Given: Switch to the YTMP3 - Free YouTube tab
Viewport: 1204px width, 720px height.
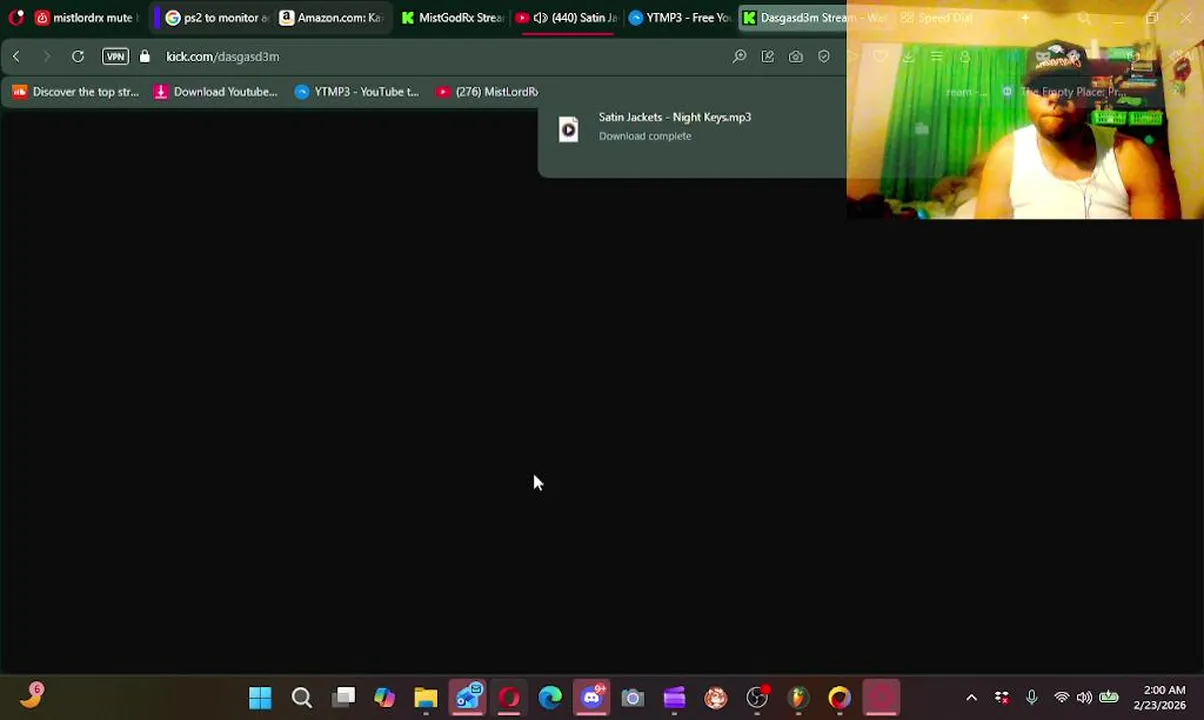Looking at the screenshot, I should [x=680, y=17].
